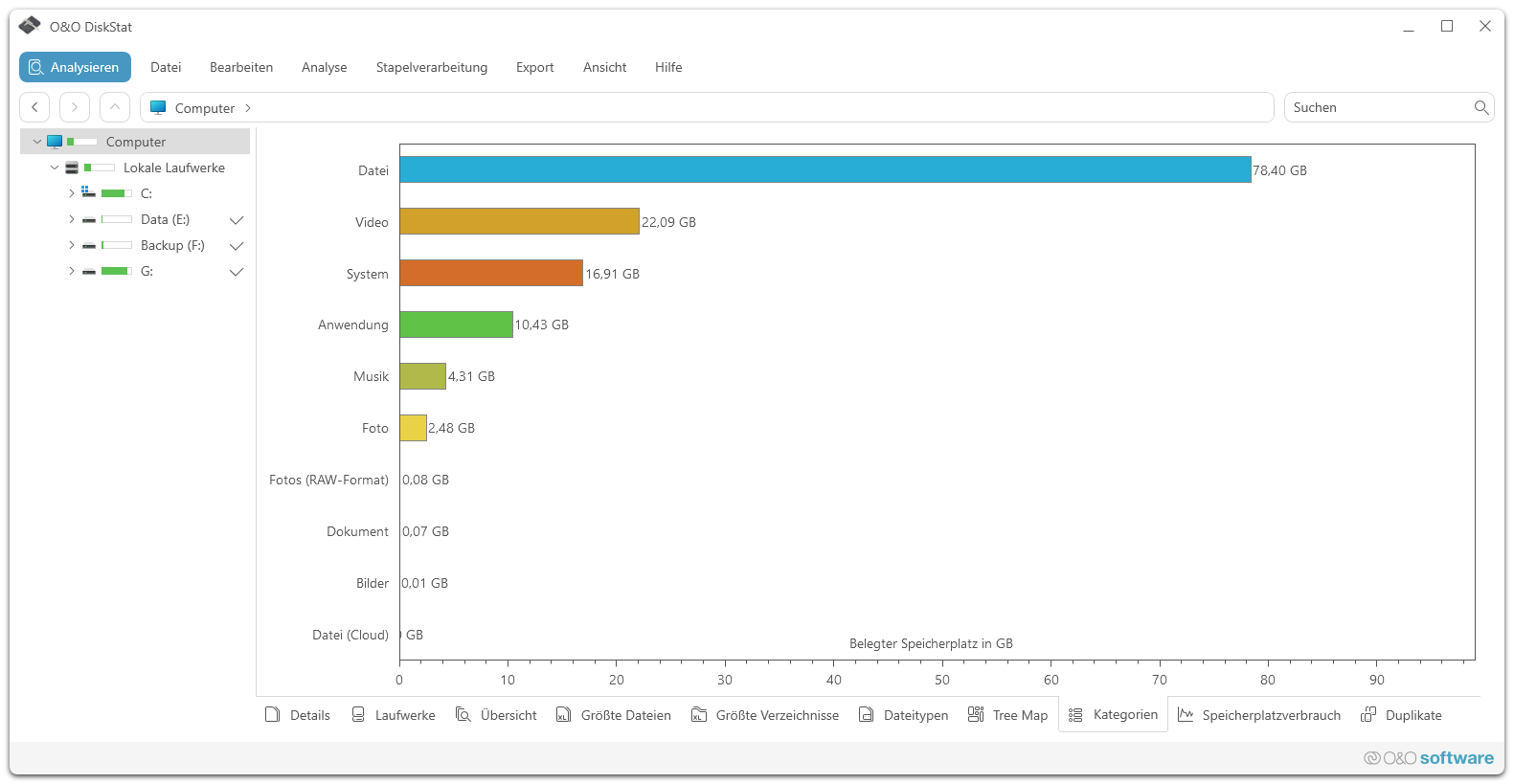
Task: Switch to the Laufwerke tab
Action: tap(394, 715)
